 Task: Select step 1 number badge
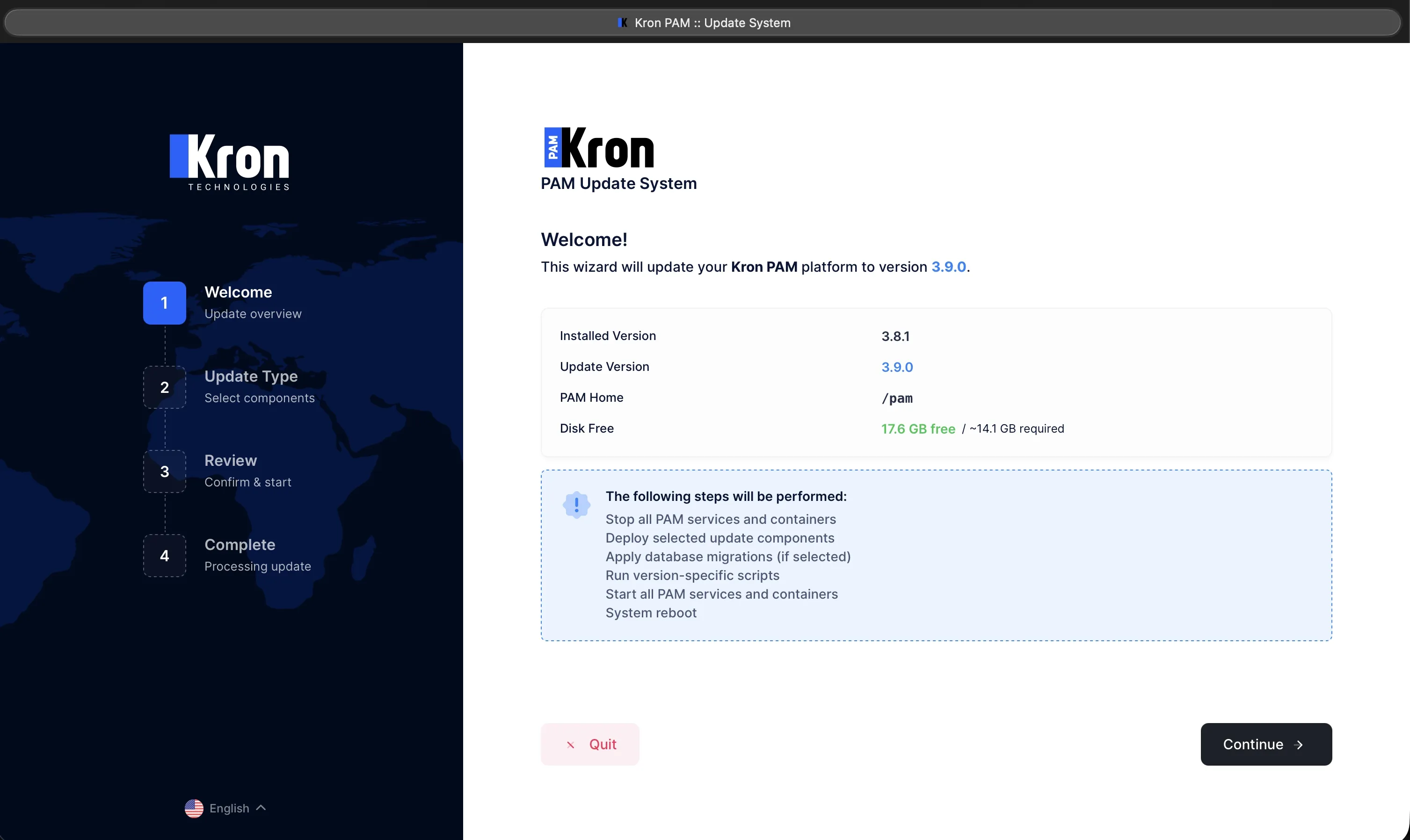click(164, 303)
